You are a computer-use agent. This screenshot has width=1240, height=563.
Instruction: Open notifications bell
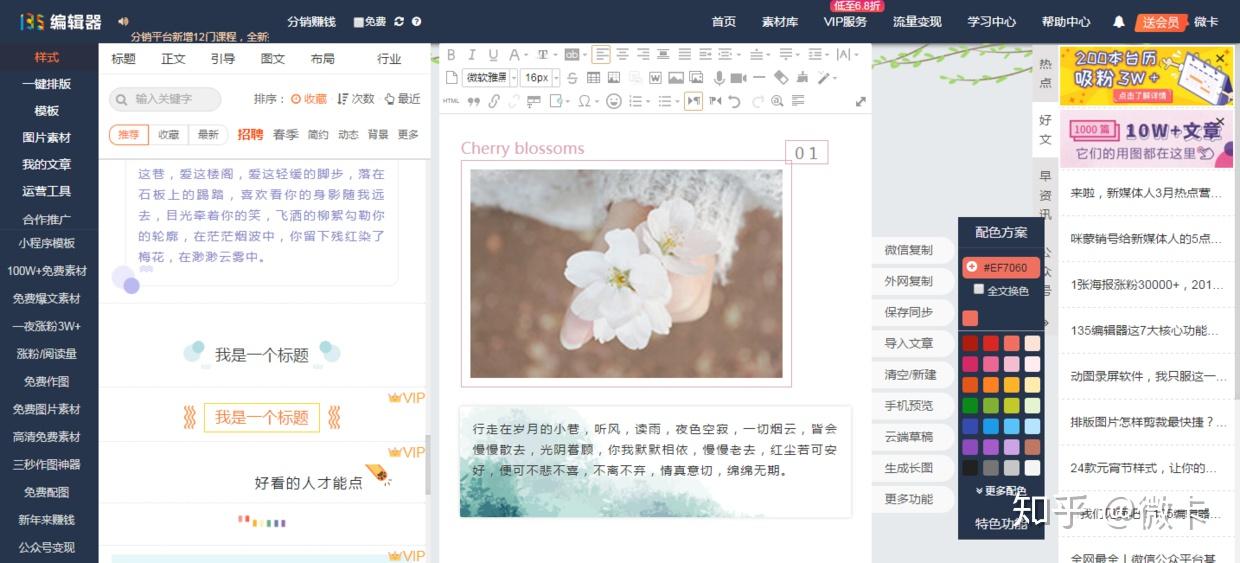tap(1118, 21)
